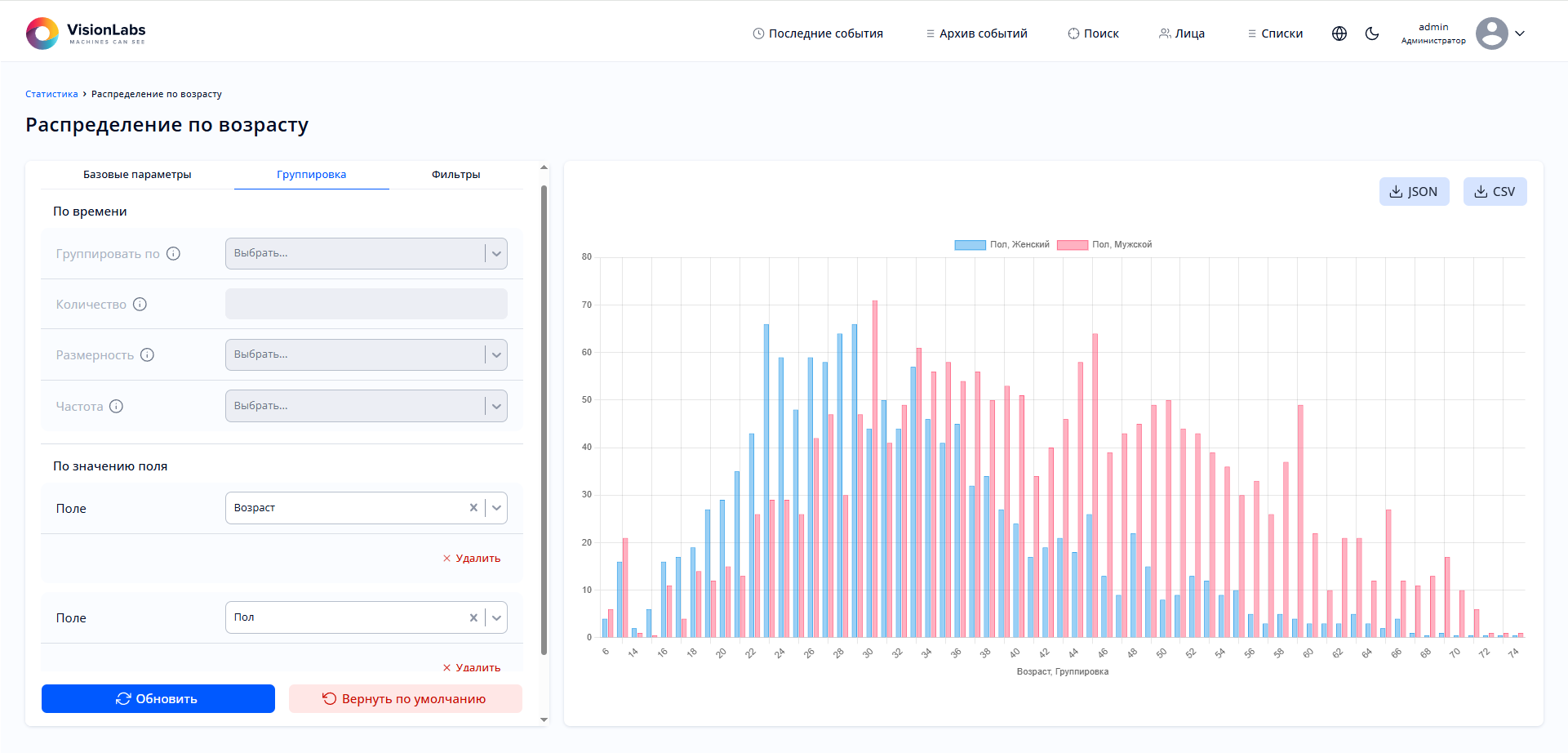Click info icon next to Частота

point(116,407)
